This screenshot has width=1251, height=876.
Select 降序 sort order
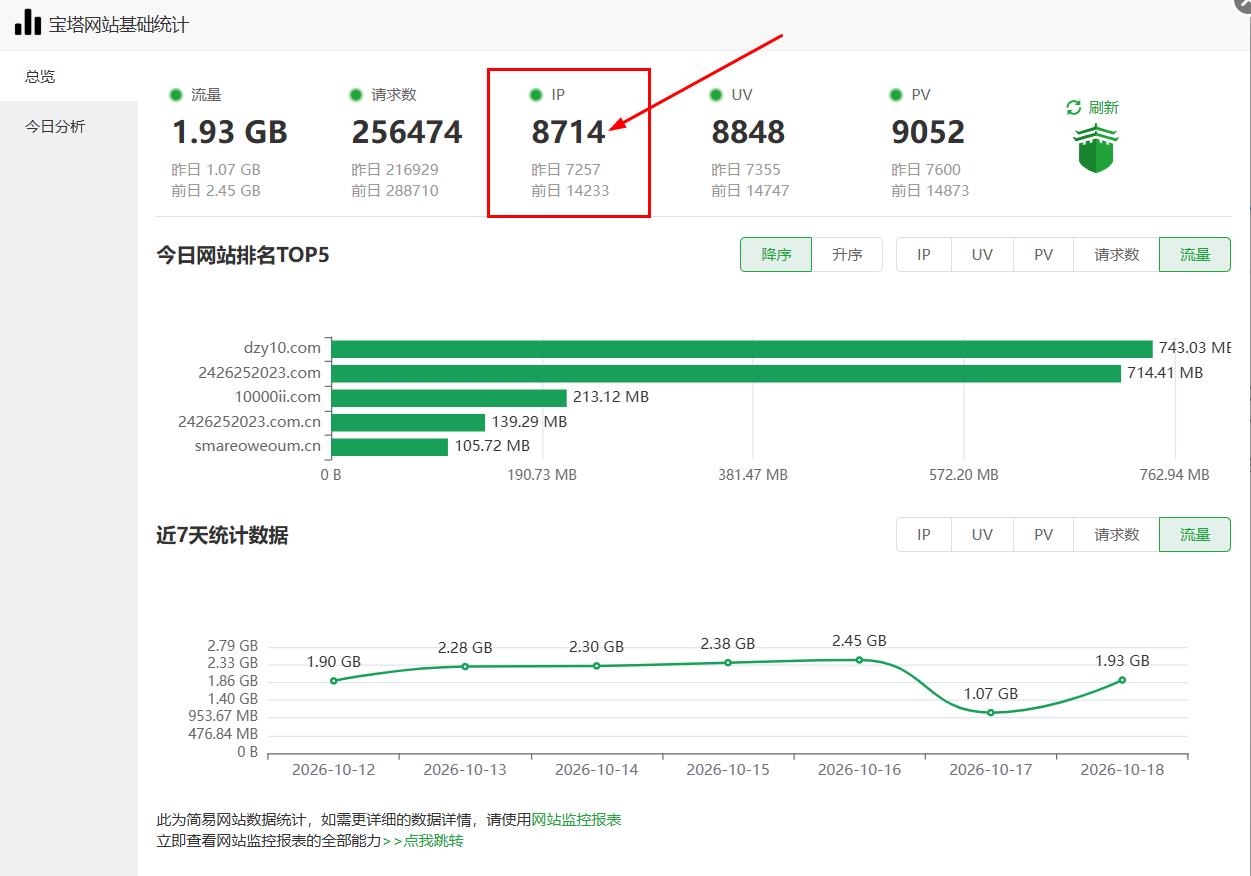click(x=776, y=255)
